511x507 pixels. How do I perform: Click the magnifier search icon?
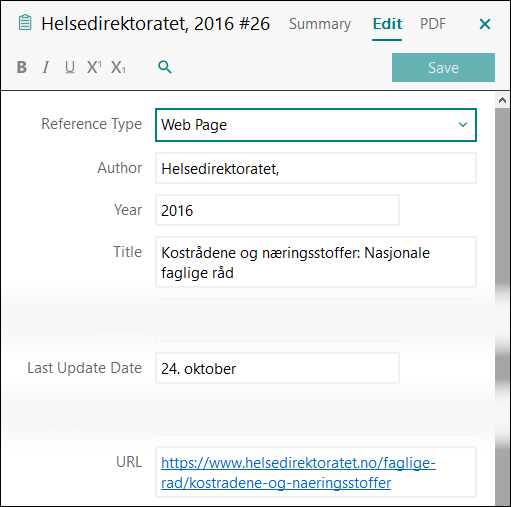(x=165, y=67)
